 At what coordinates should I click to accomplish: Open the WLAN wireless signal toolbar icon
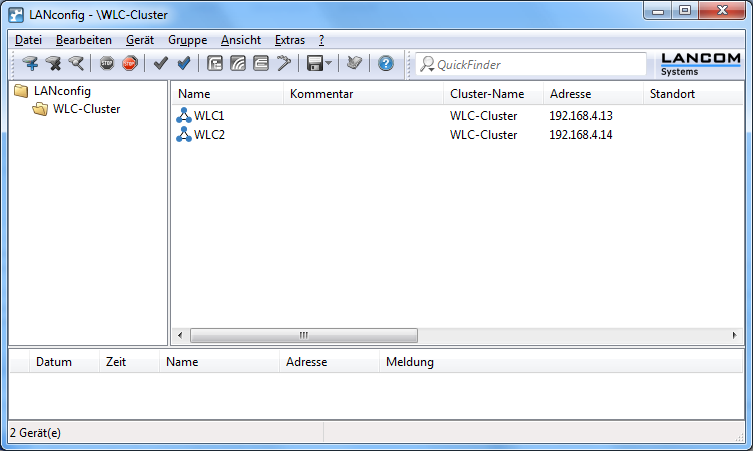pos(237,64)
